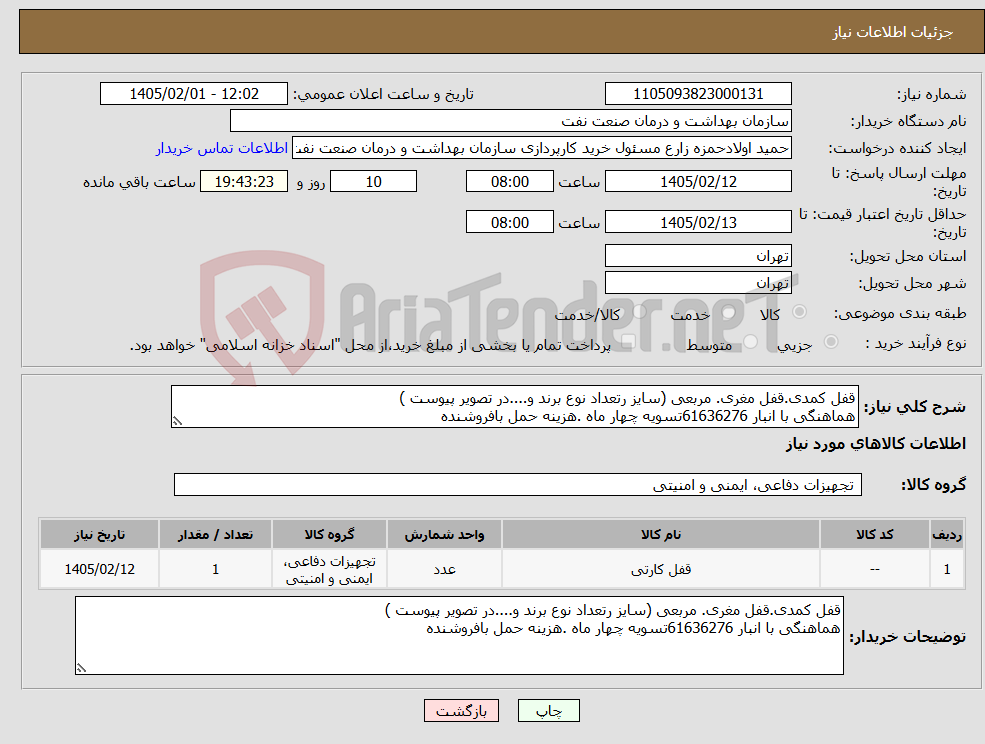
Task: Click the label ساعت باقی مانده
Action: click(139, 182)
